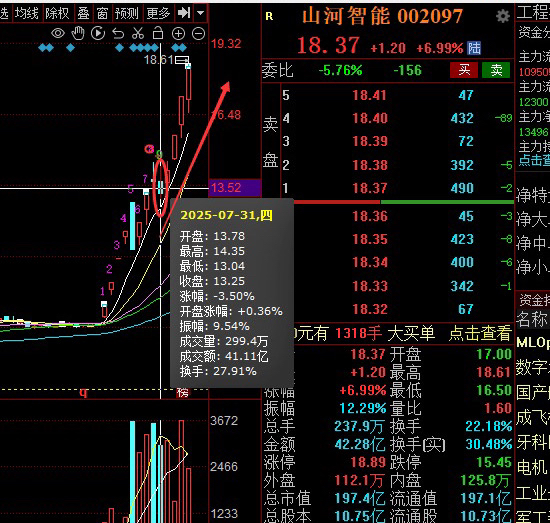Image resolution: width=550 pixels, height=523 pixels.
Task: Click the 金额 42.28亿 value
Action: click(x=360, y=444)
